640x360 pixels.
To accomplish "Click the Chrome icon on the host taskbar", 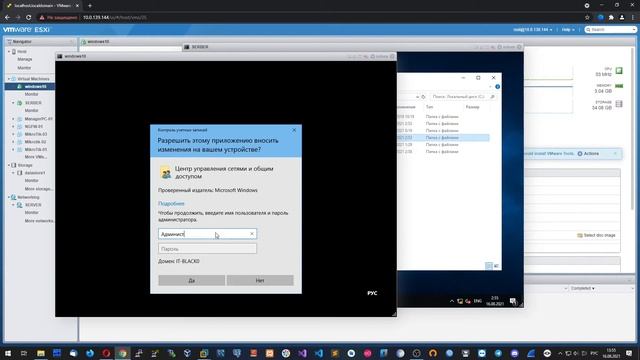I will (122, 353).
